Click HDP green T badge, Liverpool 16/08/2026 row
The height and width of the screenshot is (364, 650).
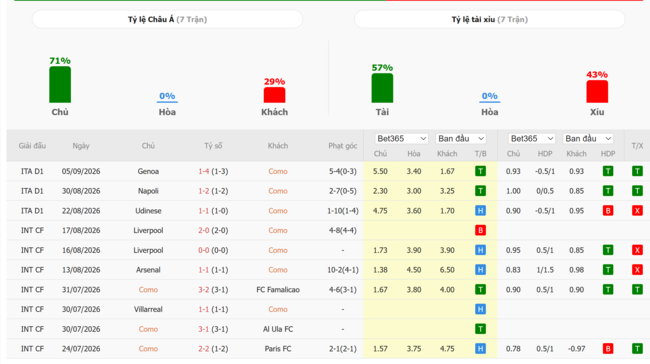point(608,250)
